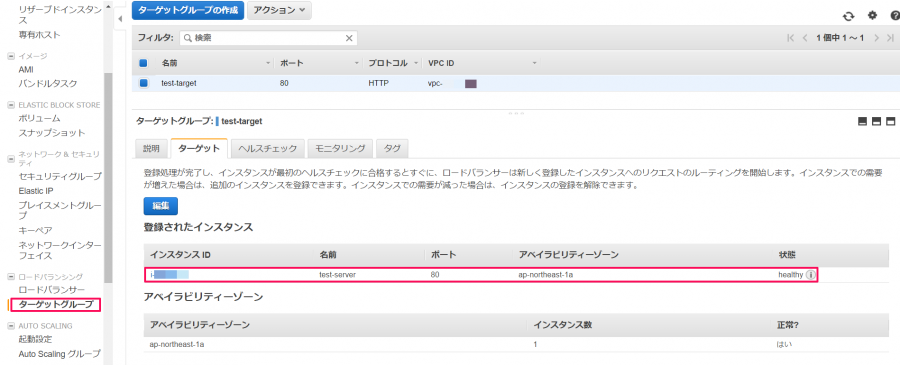Open the help question mark icon
900x365 pixels.
[x=895, y=15]
